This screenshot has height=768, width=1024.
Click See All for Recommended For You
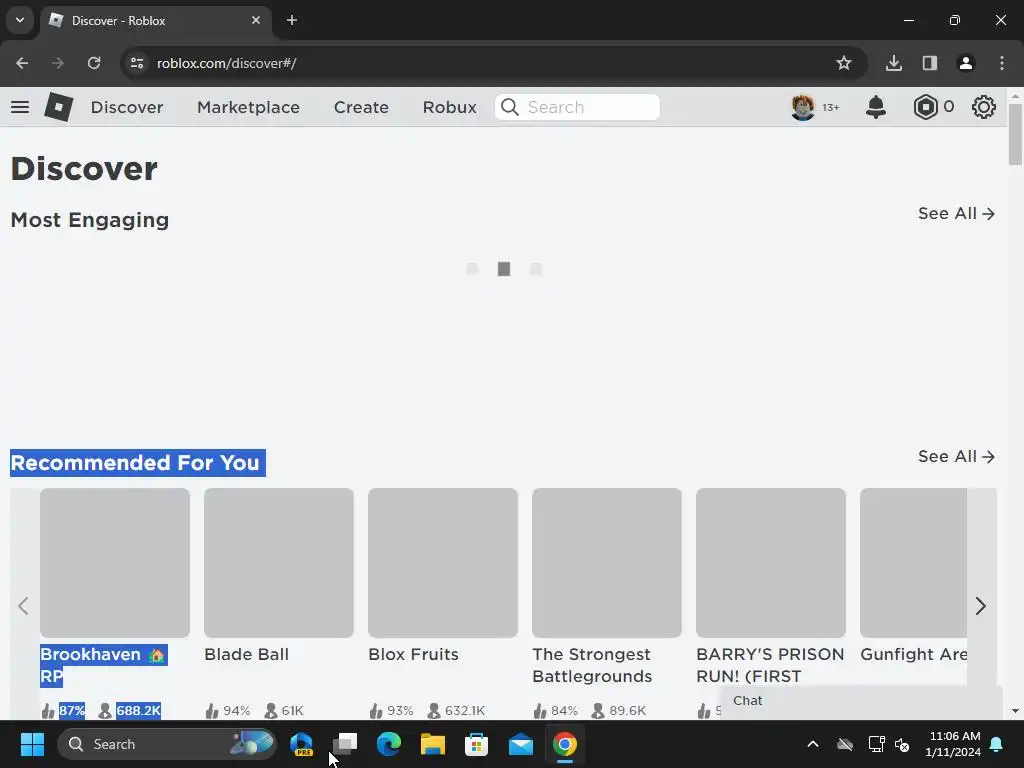[956, 456]
